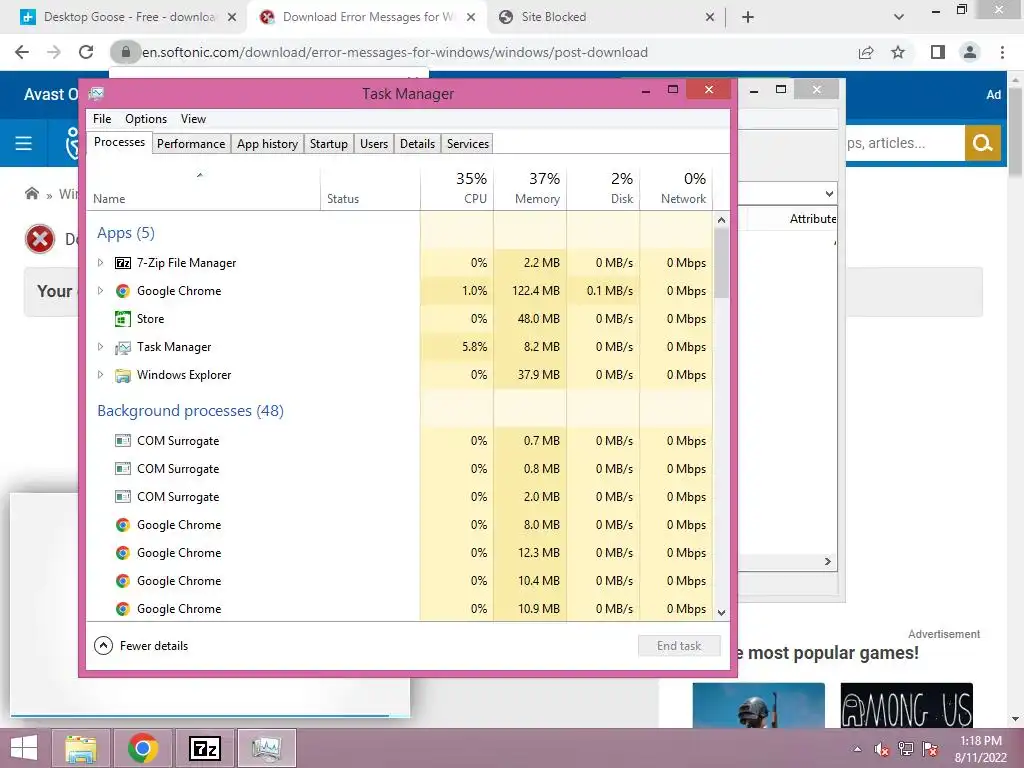Viewport: 1024px width, 768px height.
Task: Switch to the Performance tab
Action: click(x=191, y=144)
